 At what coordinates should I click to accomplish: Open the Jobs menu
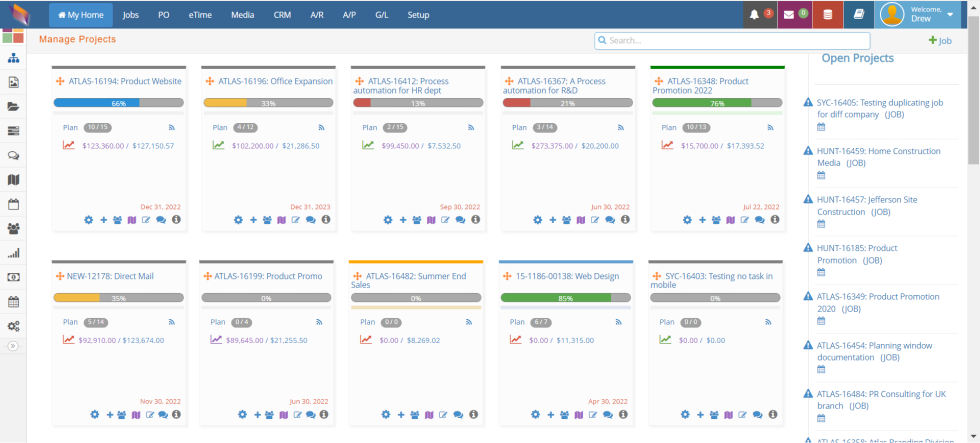pyautogui.click(x=131, y=15)
